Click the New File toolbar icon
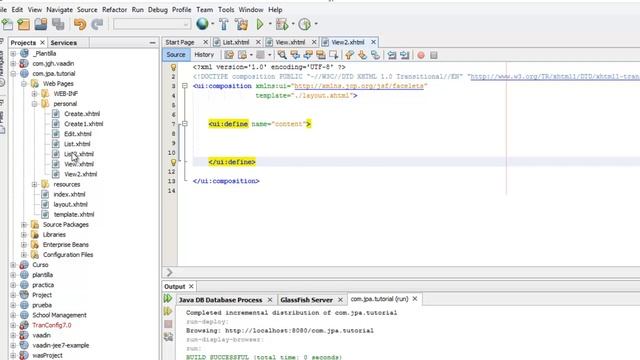This screenshot has height=360, width=640. (7, 24)
